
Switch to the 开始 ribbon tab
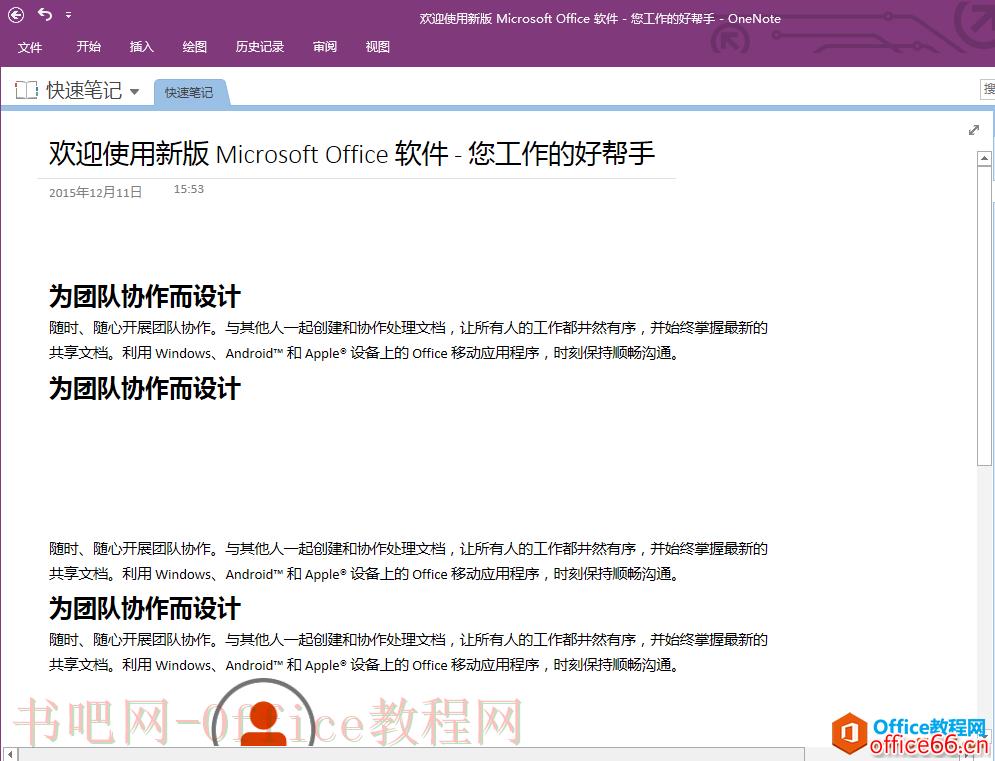88,46
